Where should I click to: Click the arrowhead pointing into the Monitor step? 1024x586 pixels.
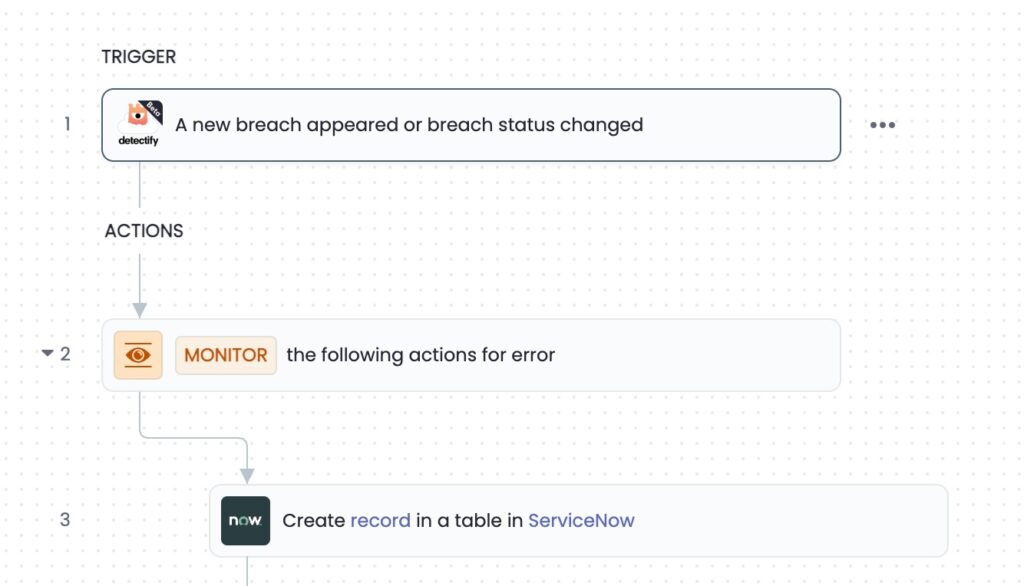(x=140, y=310)
